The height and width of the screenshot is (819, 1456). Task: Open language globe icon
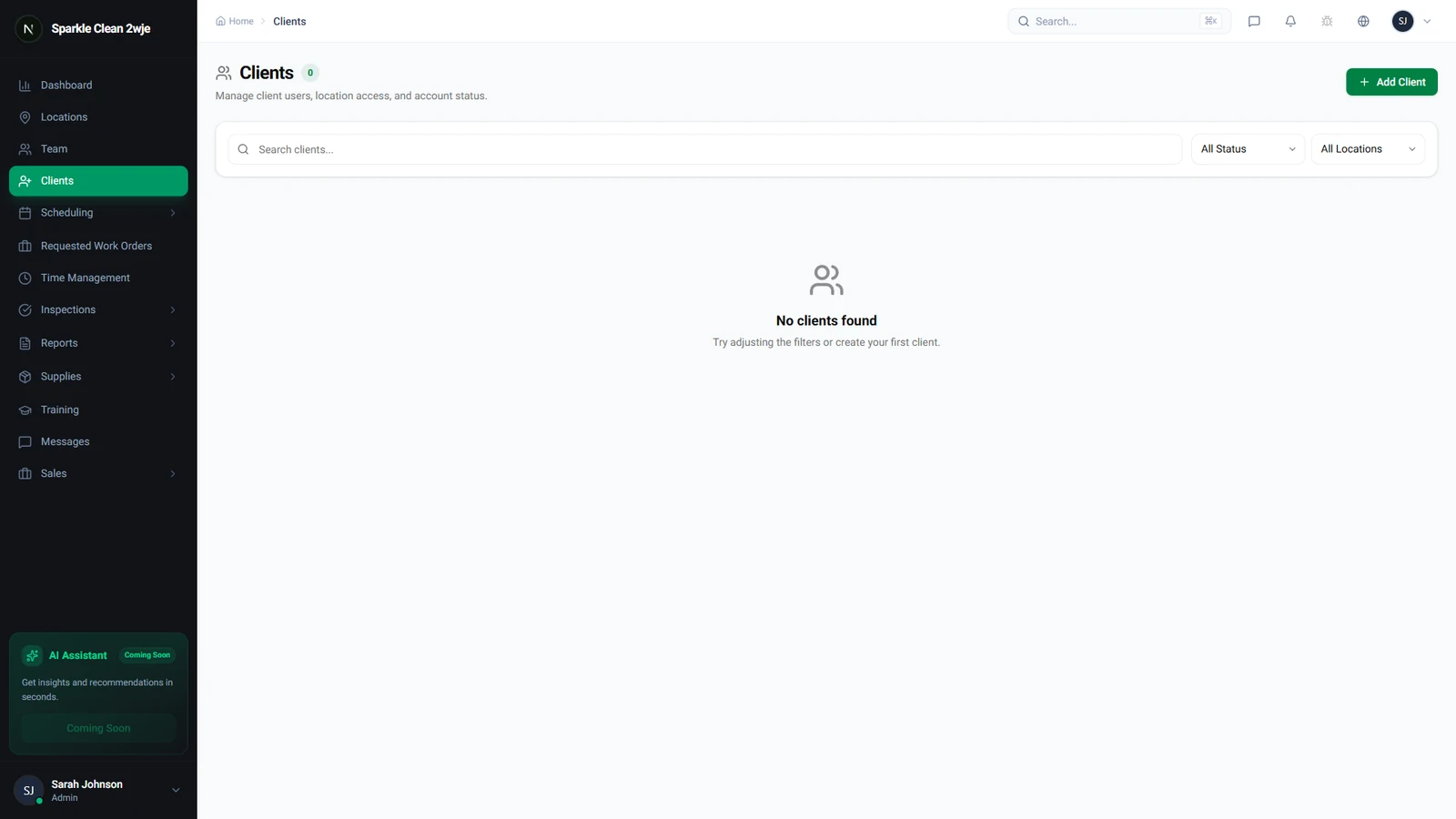click(1363, 21)
